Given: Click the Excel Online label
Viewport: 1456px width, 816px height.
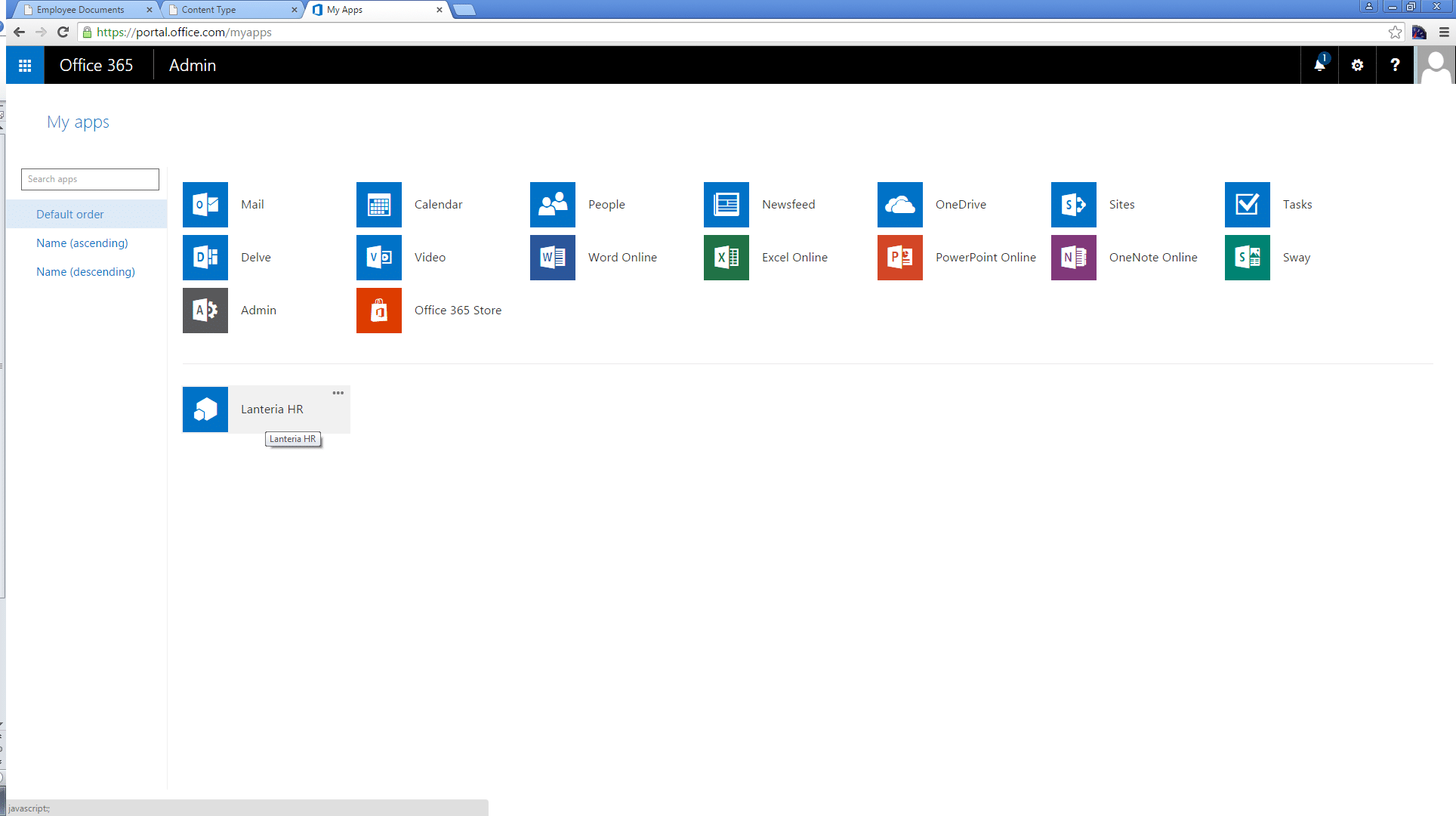Looking at the screenshot, I should [794, 258].
